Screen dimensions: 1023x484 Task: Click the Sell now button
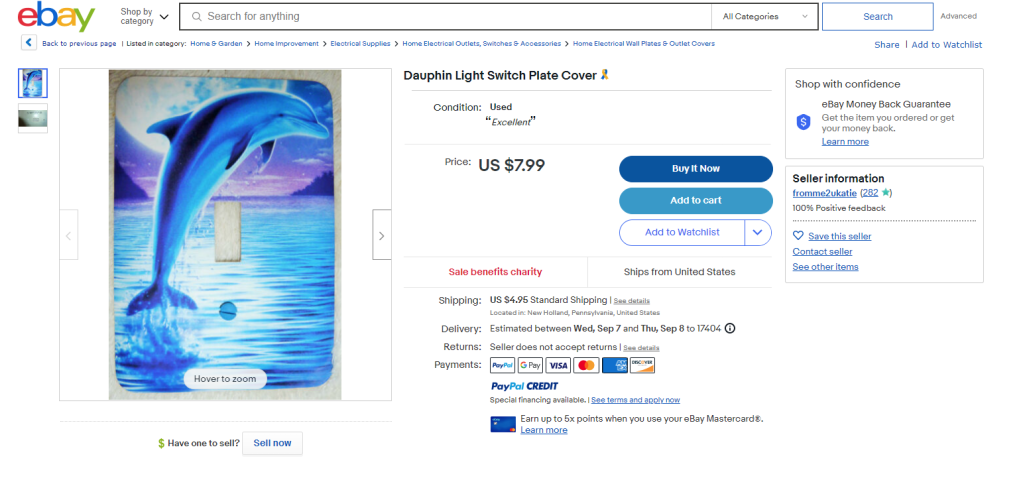(x=272, y=443)
